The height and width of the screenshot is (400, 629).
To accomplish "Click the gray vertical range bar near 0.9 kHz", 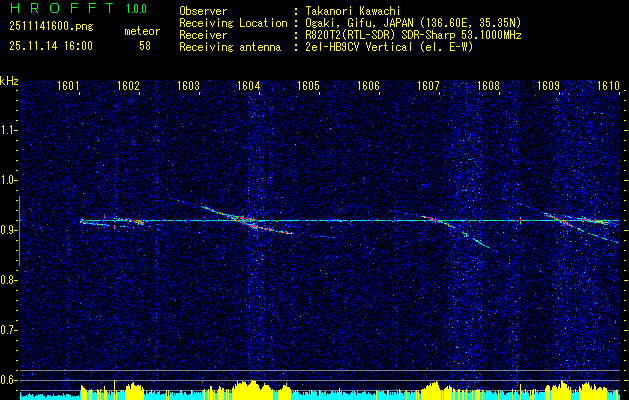I will click(19, 231).
